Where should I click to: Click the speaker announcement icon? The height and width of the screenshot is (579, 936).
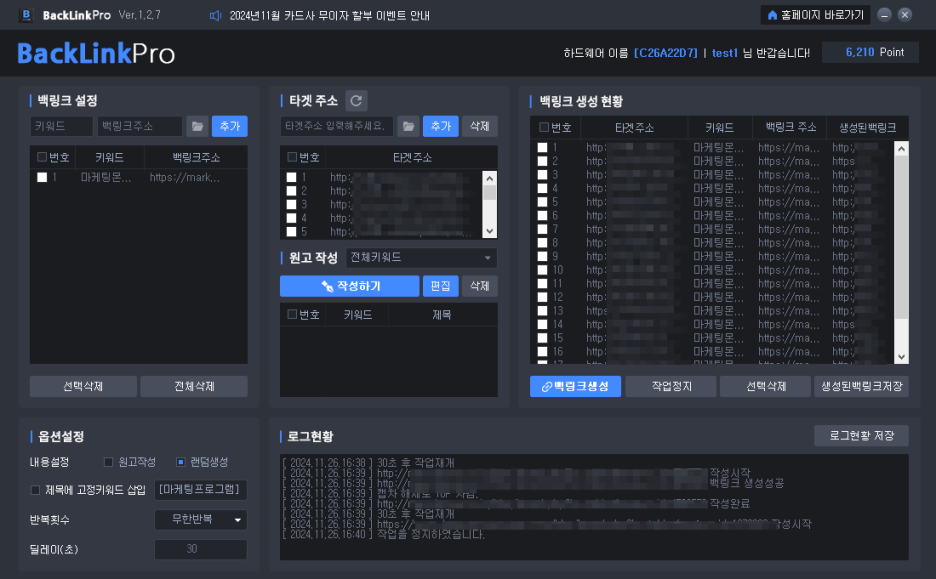(x=215, y=16)
